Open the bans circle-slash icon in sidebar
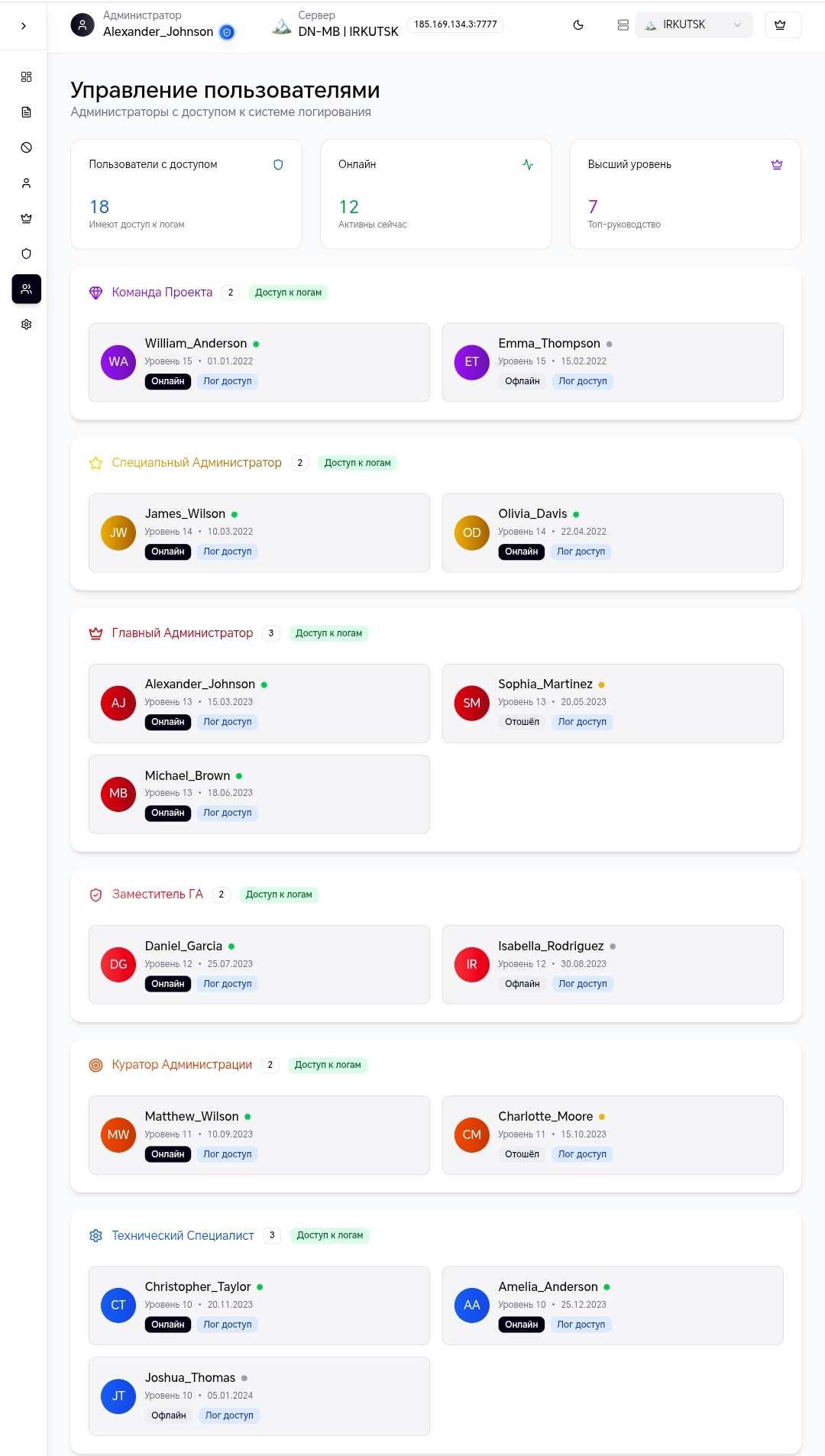This screenshot has height=1456, width=825. click(26, 147)
